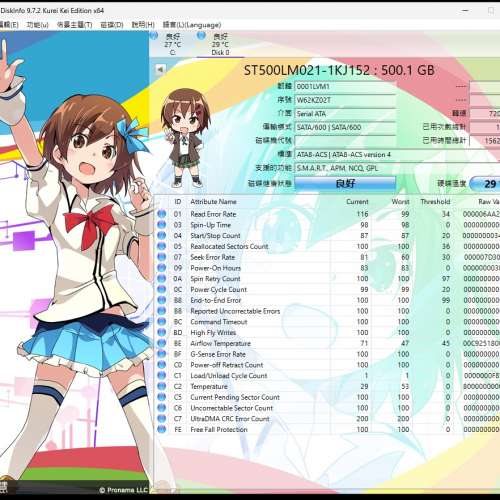Click the firmware field 0001LVM1
The image size is (500, 500).
[x=345, y=87]
